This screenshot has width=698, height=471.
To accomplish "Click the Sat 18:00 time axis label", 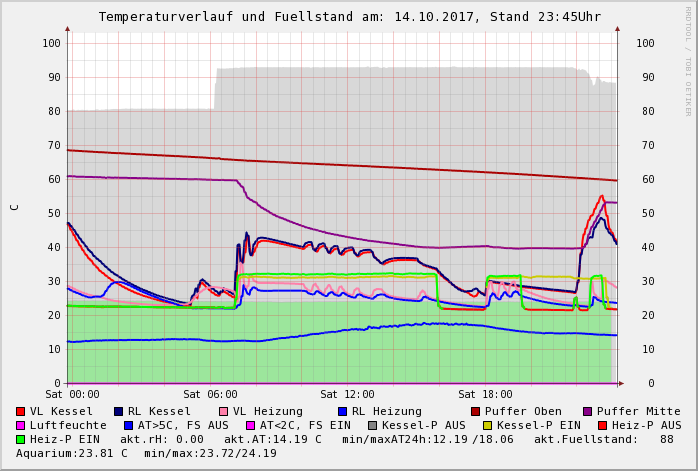I will pyautogui.click(x=485, y=395).
